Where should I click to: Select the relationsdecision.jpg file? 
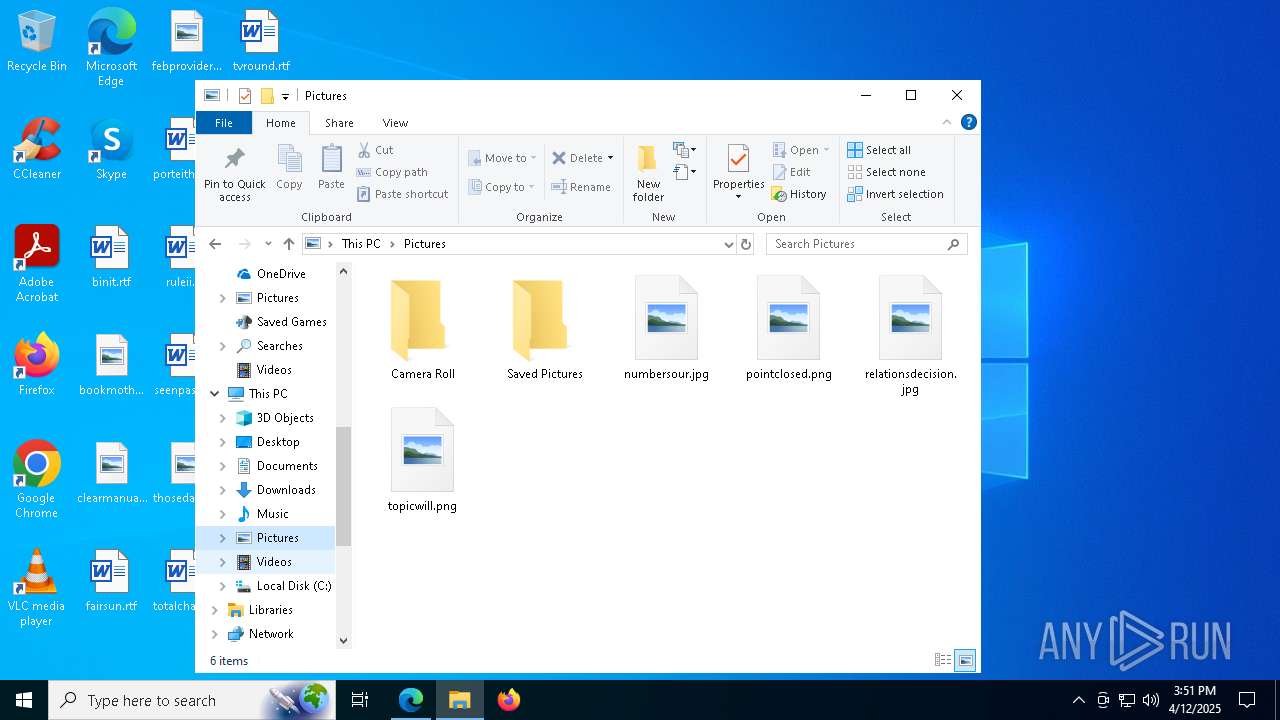910,337
